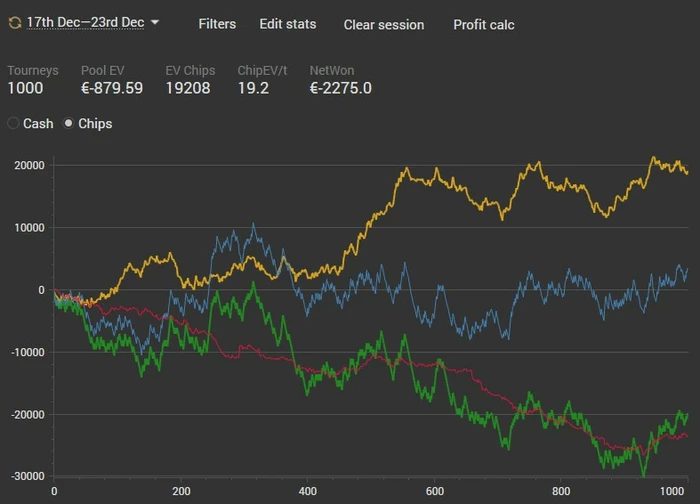
Task: Click the Pool EV stat value
Action: (111, 88)
